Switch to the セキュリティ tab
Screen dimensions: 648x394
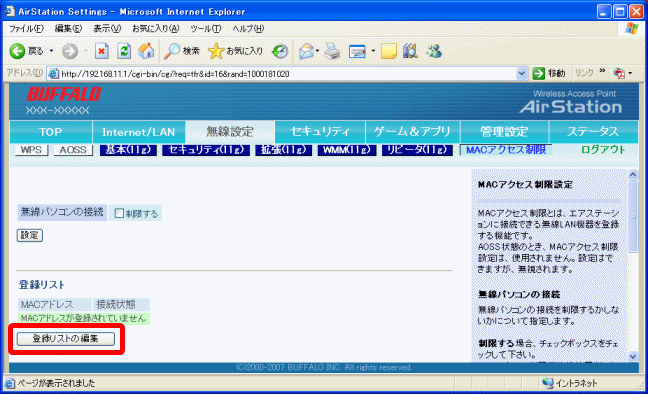tap(320, 132)
